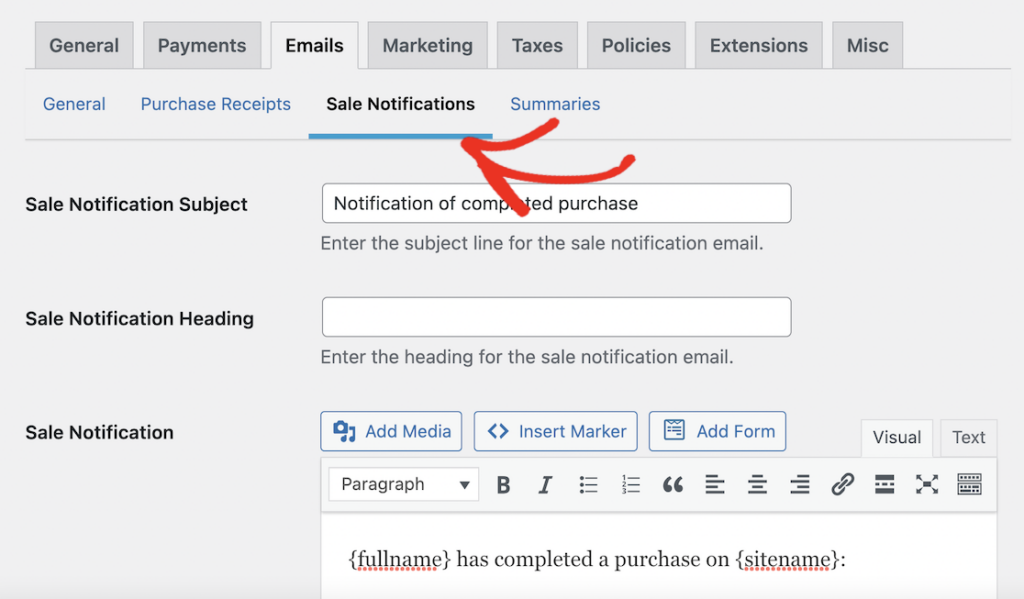The width and height of the screenshot is (1024, 599).
Task: Click the Insert Read More tag icon
Action: coord(884,485)
